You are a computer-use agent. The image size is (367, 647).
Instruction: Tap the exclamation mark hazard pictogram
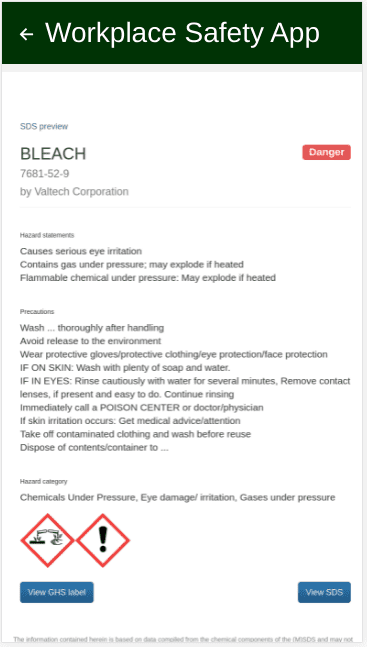(103, 540)
